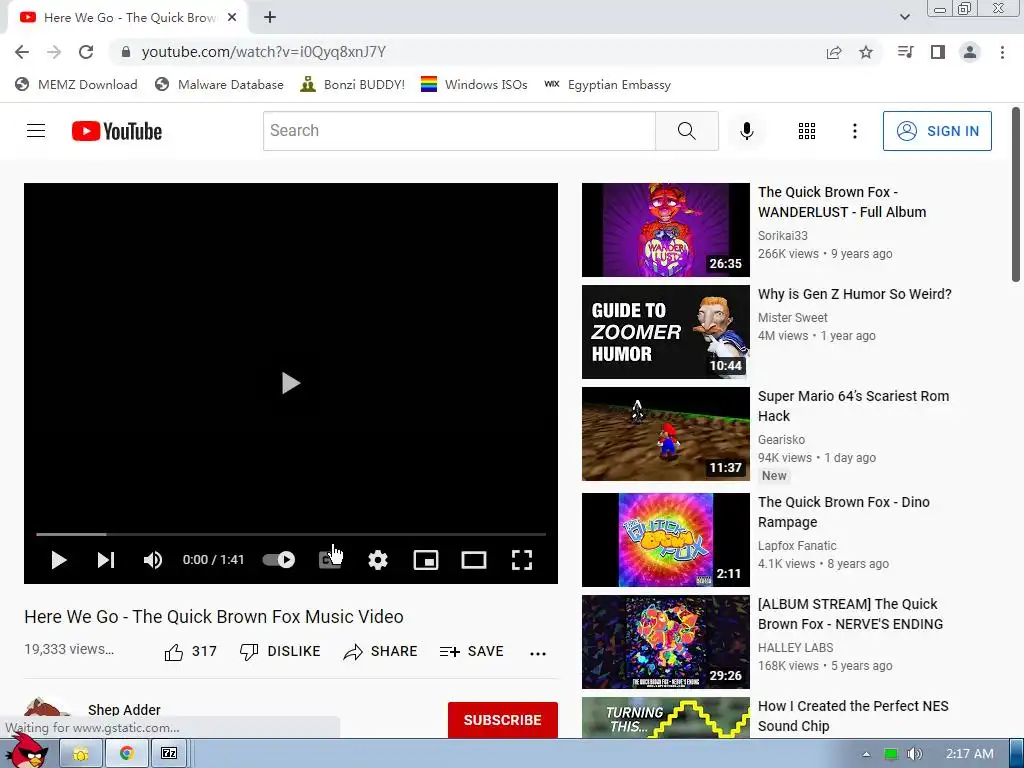Open the Chrome profile avatar
This screenshot has height=768, width=1024.
(970, 52)
